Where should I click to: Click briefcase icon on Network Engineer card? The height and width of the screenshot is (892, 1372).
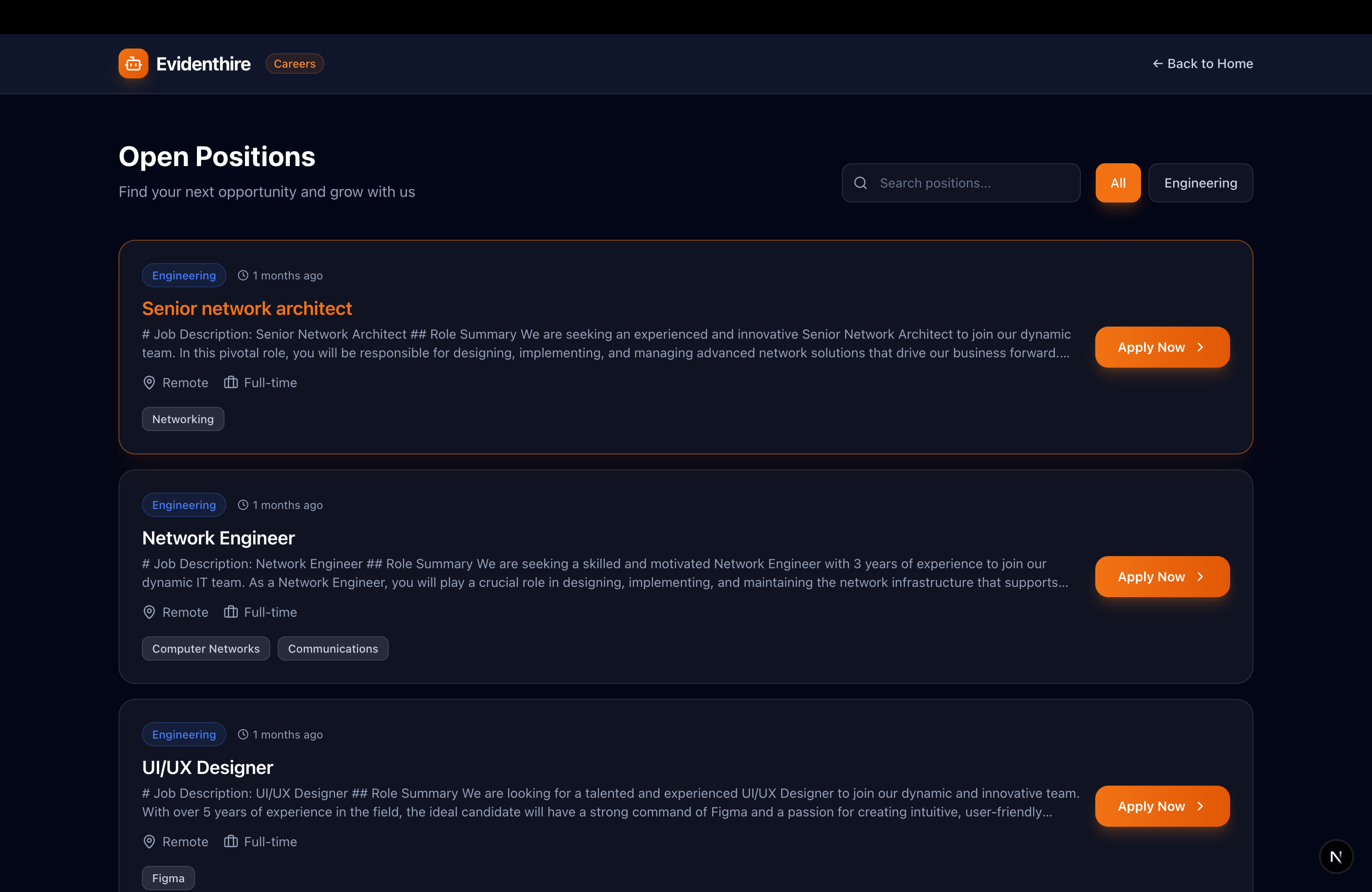(231, 612)
